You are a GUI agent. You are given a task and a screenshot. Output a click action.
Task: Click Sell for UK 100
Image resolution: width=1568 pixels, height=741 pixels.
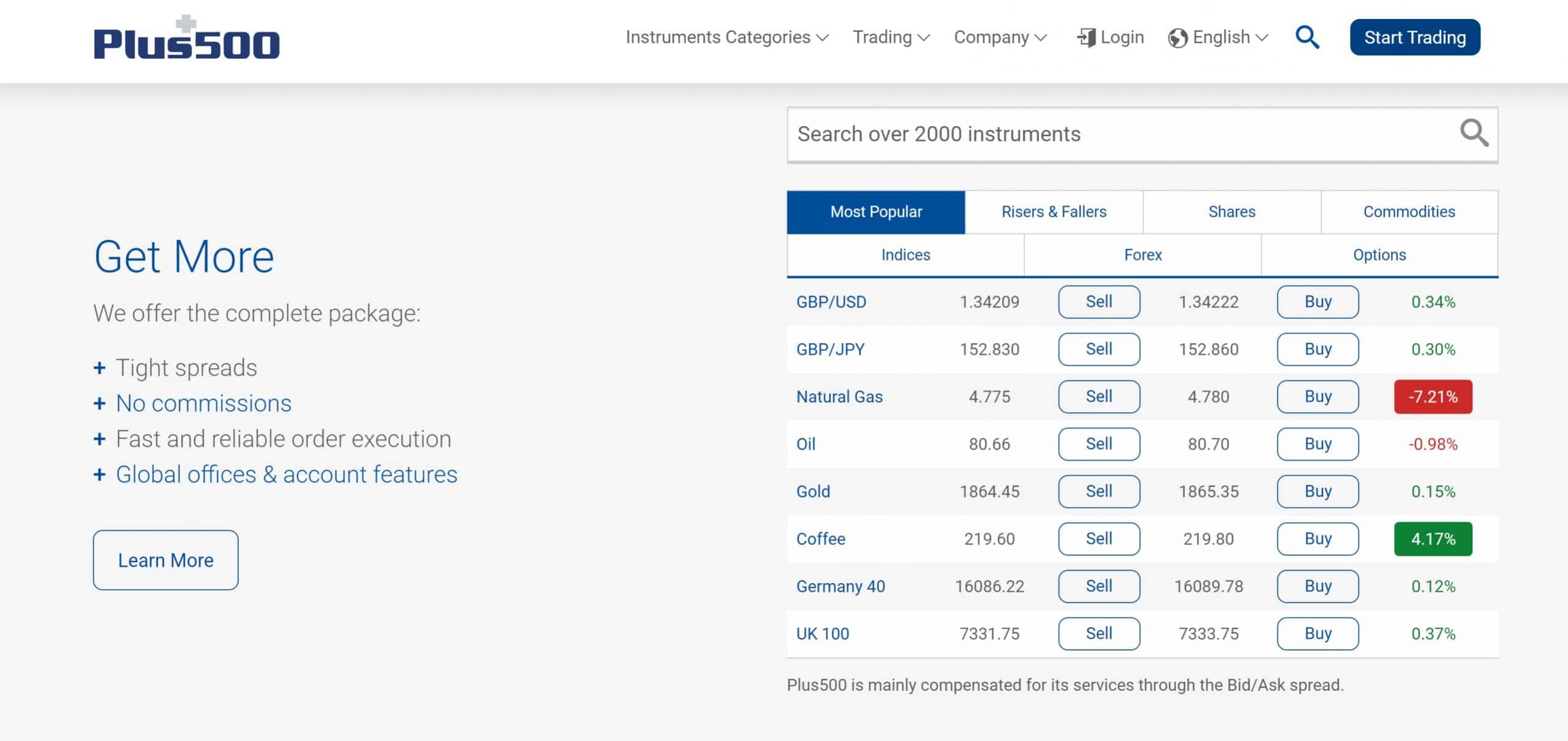(x=1099, y=634)
